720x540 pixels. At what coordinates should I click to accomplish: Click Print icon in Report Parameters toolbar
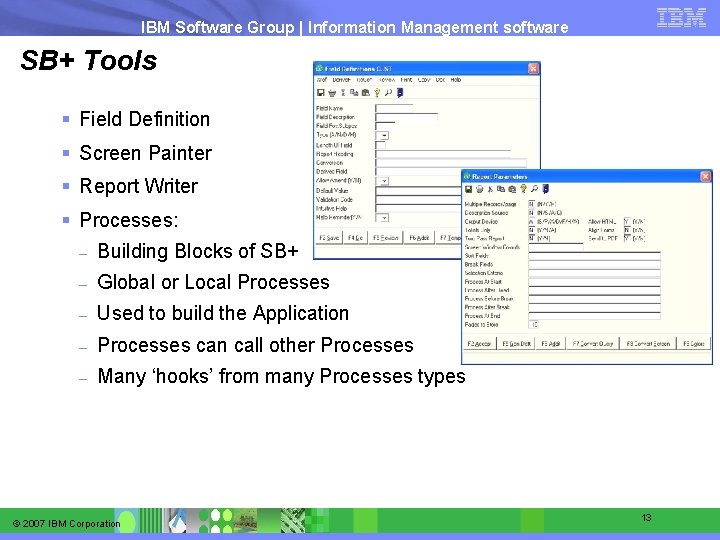(479, 189)
